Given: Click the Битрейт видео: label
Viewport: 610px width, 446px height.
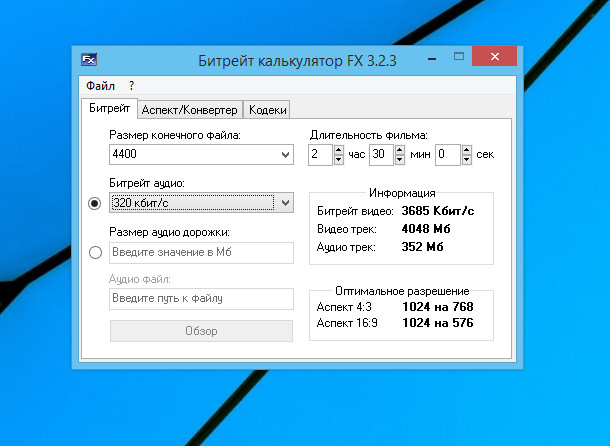Looking at the screenshot, I should click(355, 211).
